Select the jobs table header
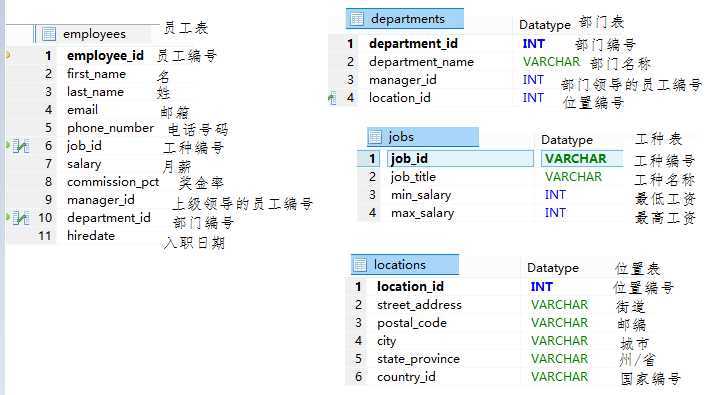The height and width of the screenshot is (395, 718). 423,136
